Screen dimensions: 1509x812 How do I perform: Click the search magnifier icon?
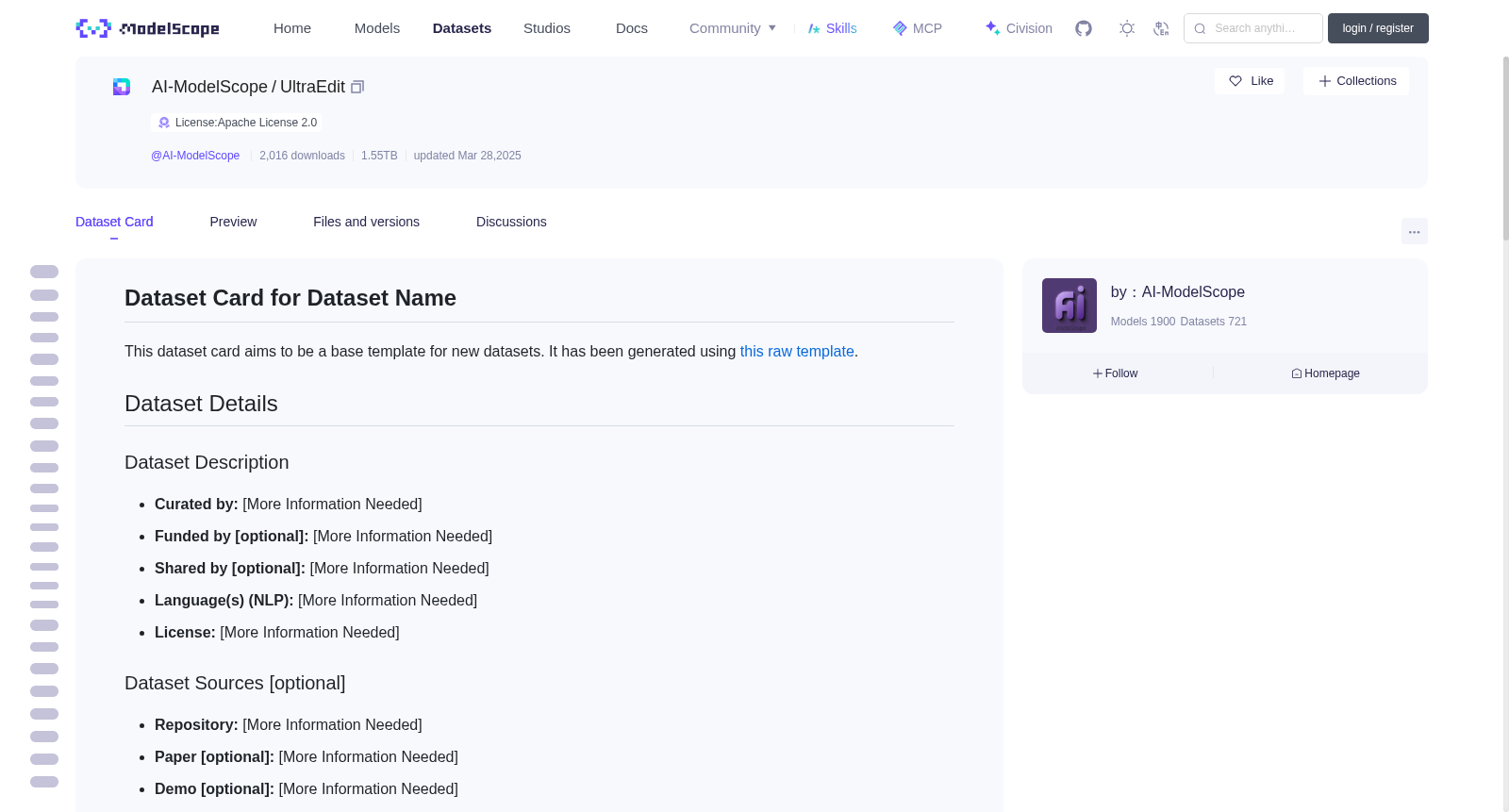[x=1200, y=28]
